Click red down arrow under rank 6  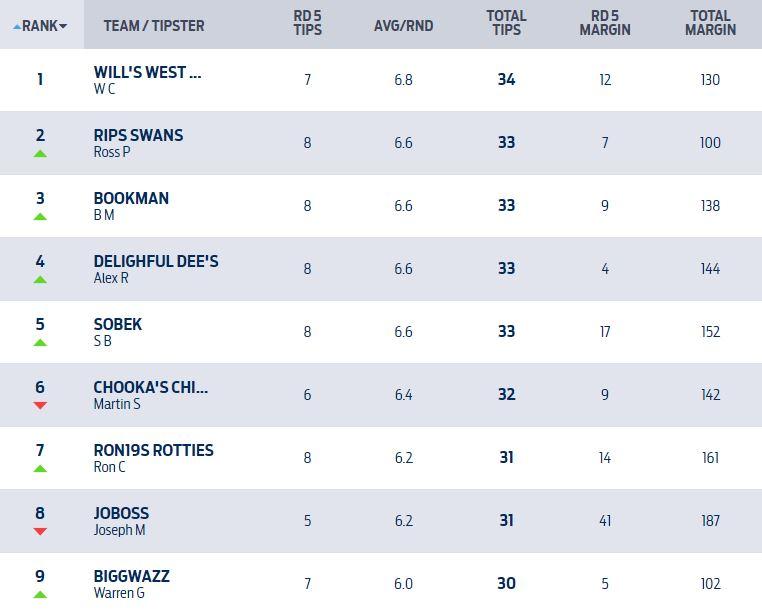(40, 405)
